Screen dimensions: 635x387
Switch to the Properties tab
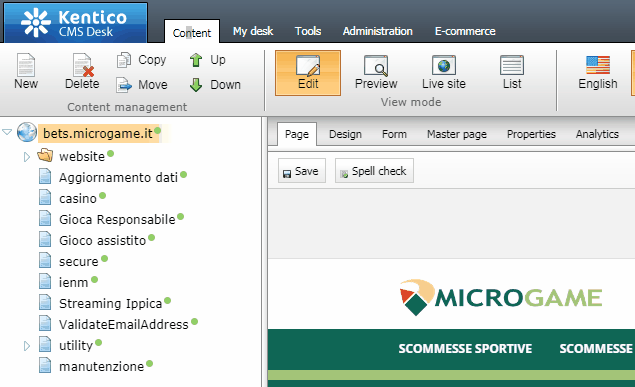point(531,134)
